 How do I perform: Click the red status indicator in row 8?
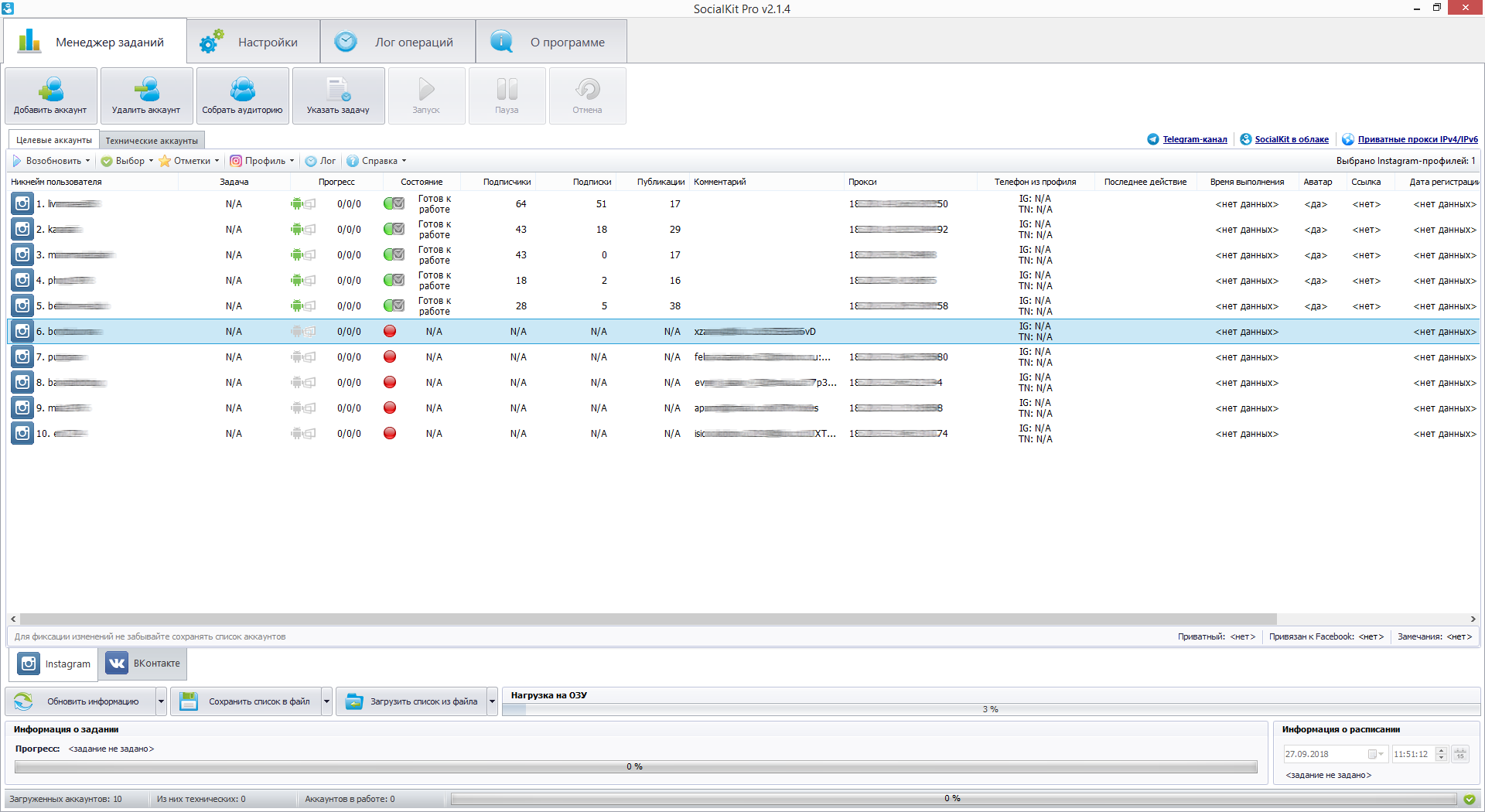click(390, 382)
